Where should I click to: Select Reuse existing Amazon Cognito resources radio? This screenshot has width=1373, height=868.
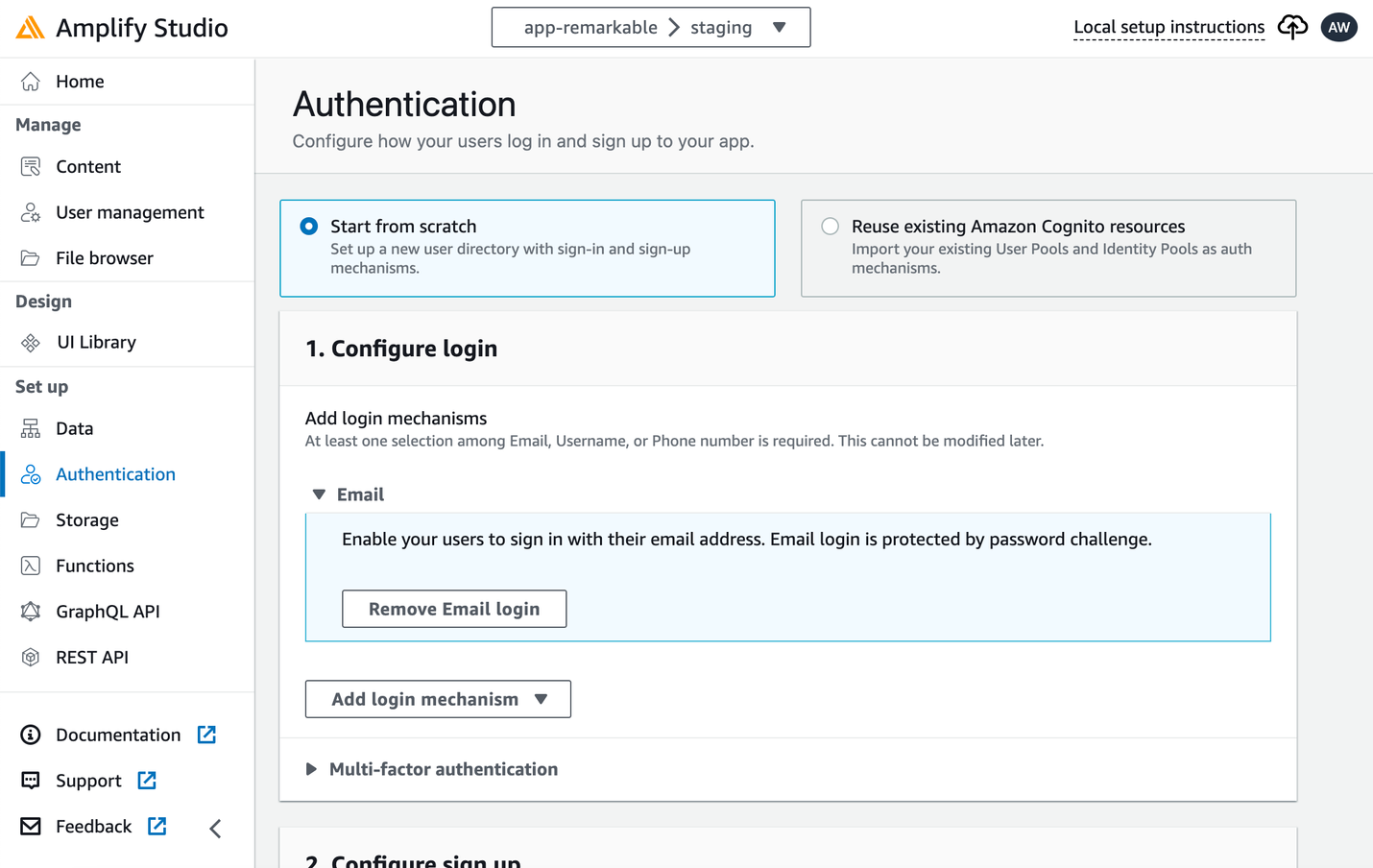(x=831, y=227)
